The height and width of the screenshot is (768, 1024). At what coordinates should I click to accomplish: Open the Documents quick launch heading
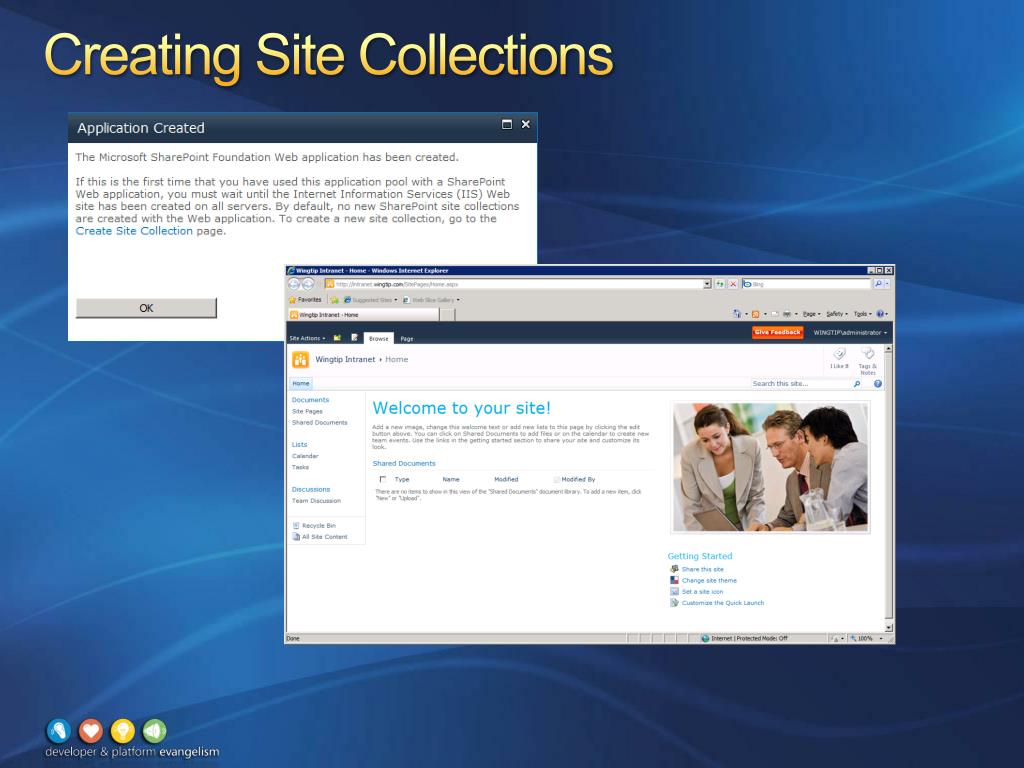point(310,400)
